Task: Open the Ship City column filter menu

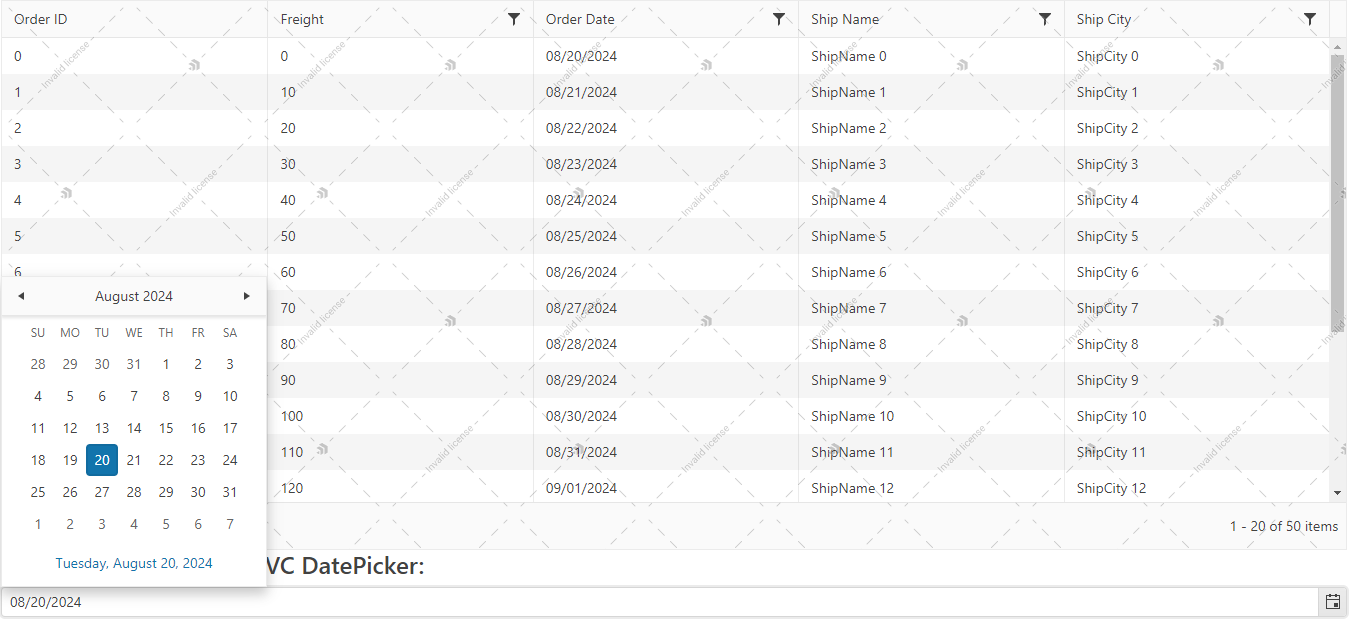Action: tap(1310, 18)
